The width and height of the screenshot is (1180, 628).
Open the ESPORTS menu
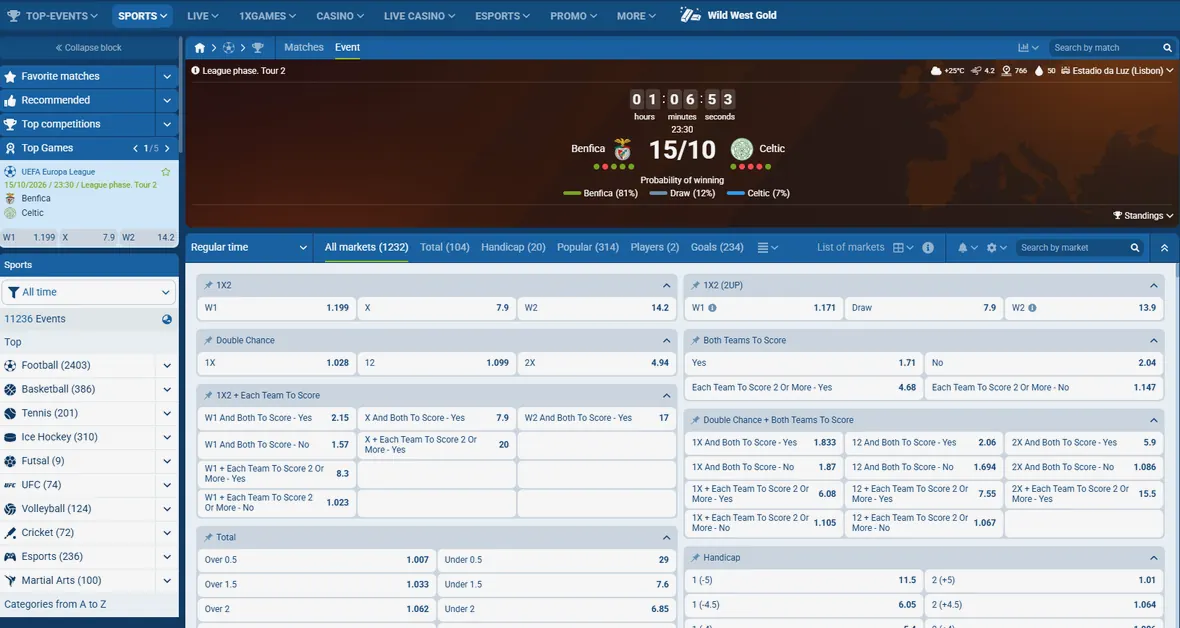[x=503, y=16]
